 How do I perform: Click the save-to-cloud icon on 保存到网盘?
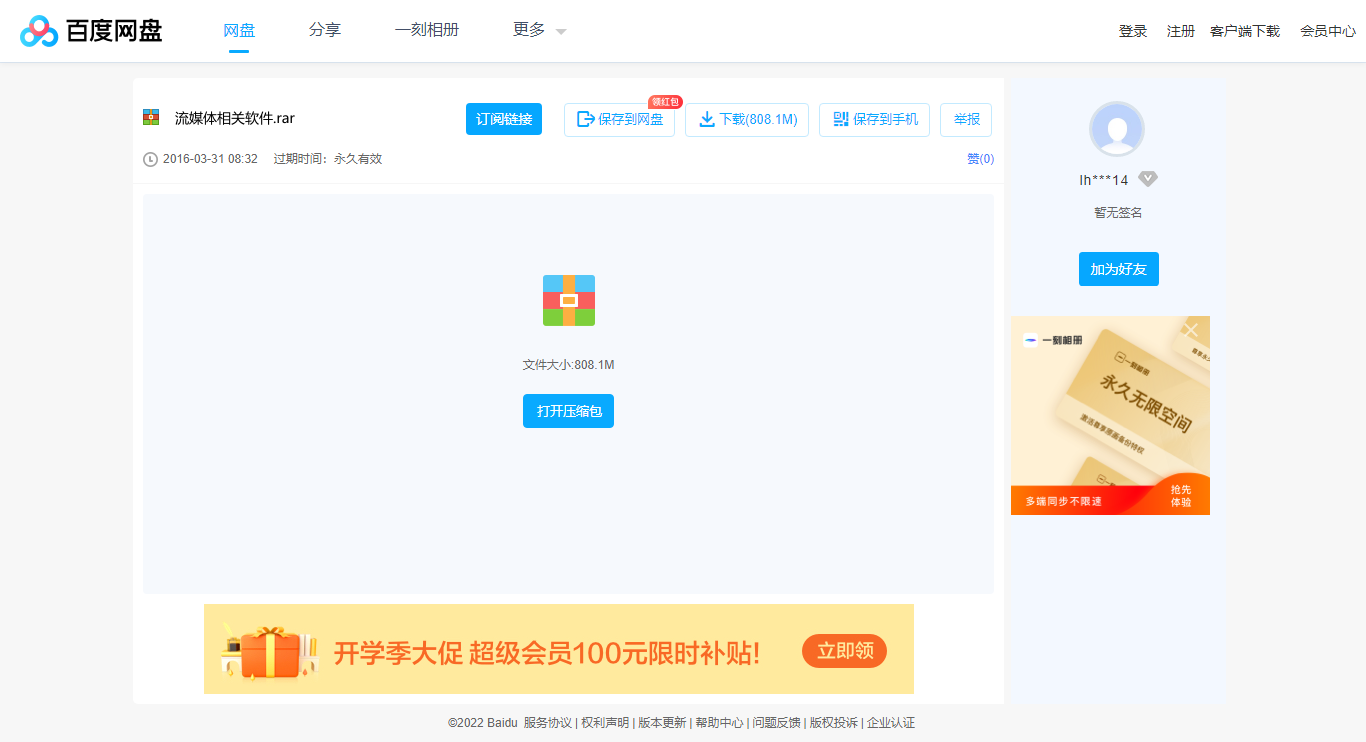click(584, 120)
